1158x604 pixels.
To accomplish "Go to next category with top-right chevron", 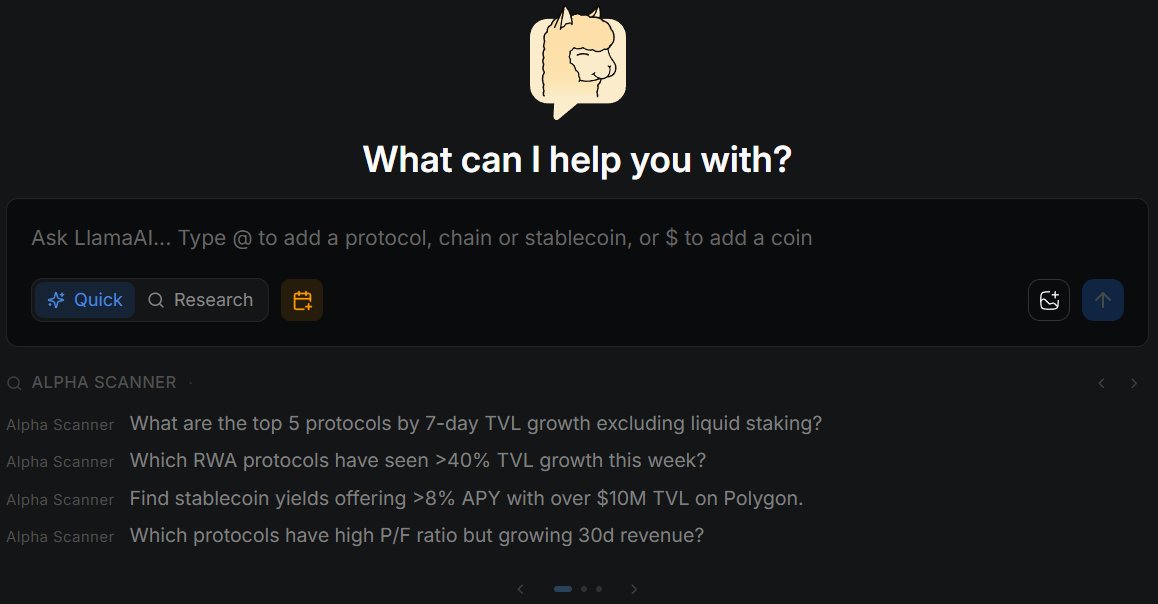I will [1134, 383].
